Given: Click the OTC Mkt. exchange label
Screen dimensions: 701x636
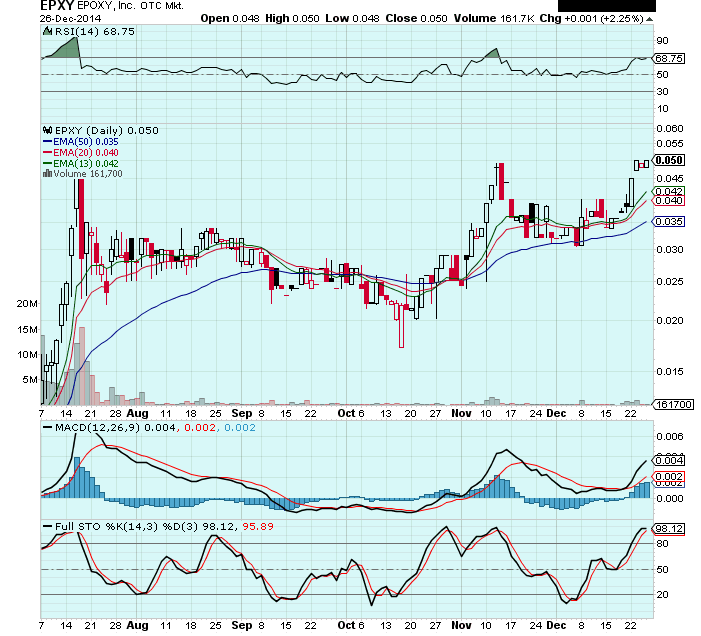Looking at the screenshot, I should pyautogui.click(x=162, y=6).
